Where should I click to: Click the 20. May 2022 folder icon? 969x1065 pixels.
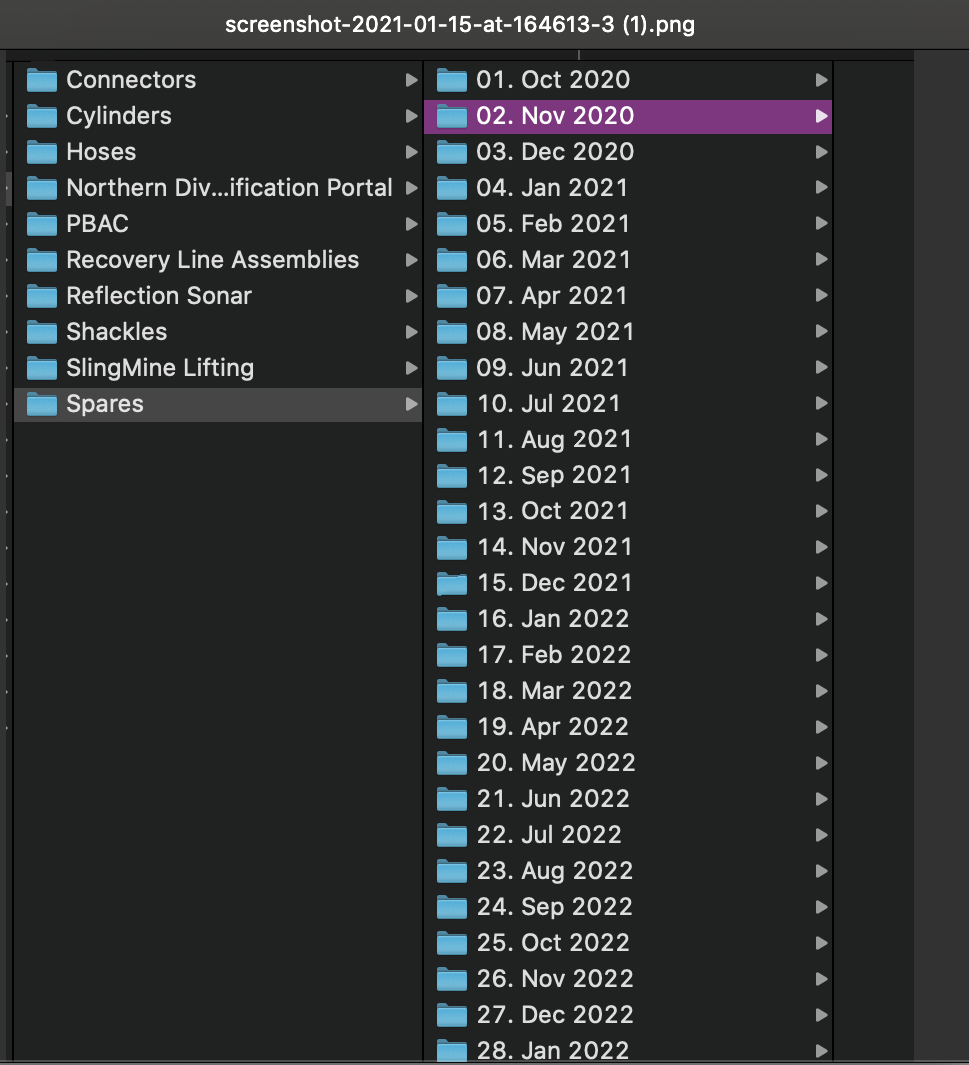tap(452, 763)
